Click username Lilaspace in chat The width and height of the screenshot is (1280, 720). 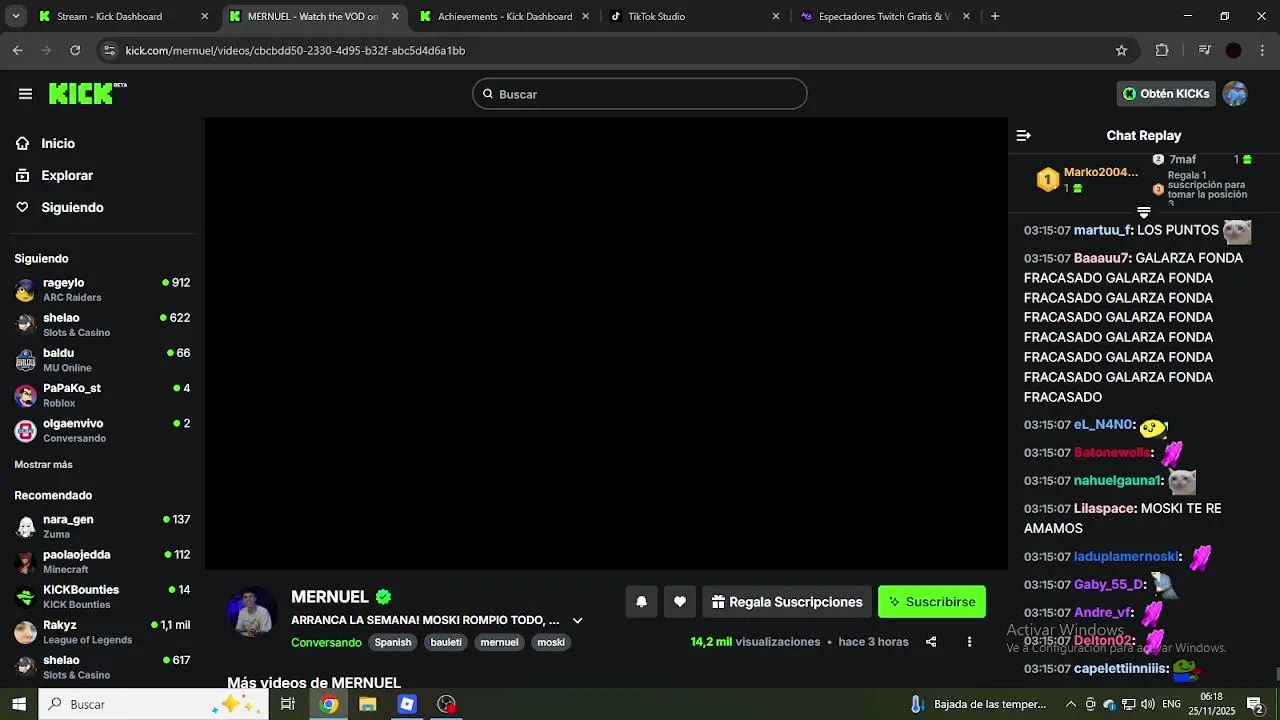[x=1105, y=508]
